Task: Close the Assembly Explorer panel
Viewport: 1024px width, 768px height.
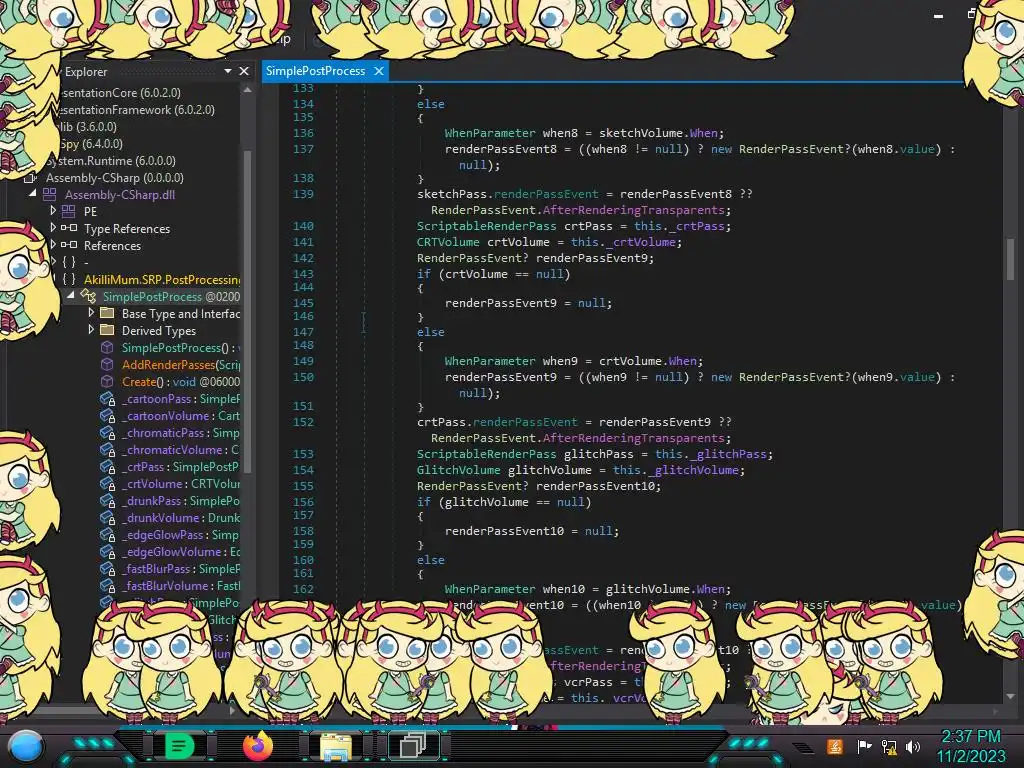Action: [244, 71]
